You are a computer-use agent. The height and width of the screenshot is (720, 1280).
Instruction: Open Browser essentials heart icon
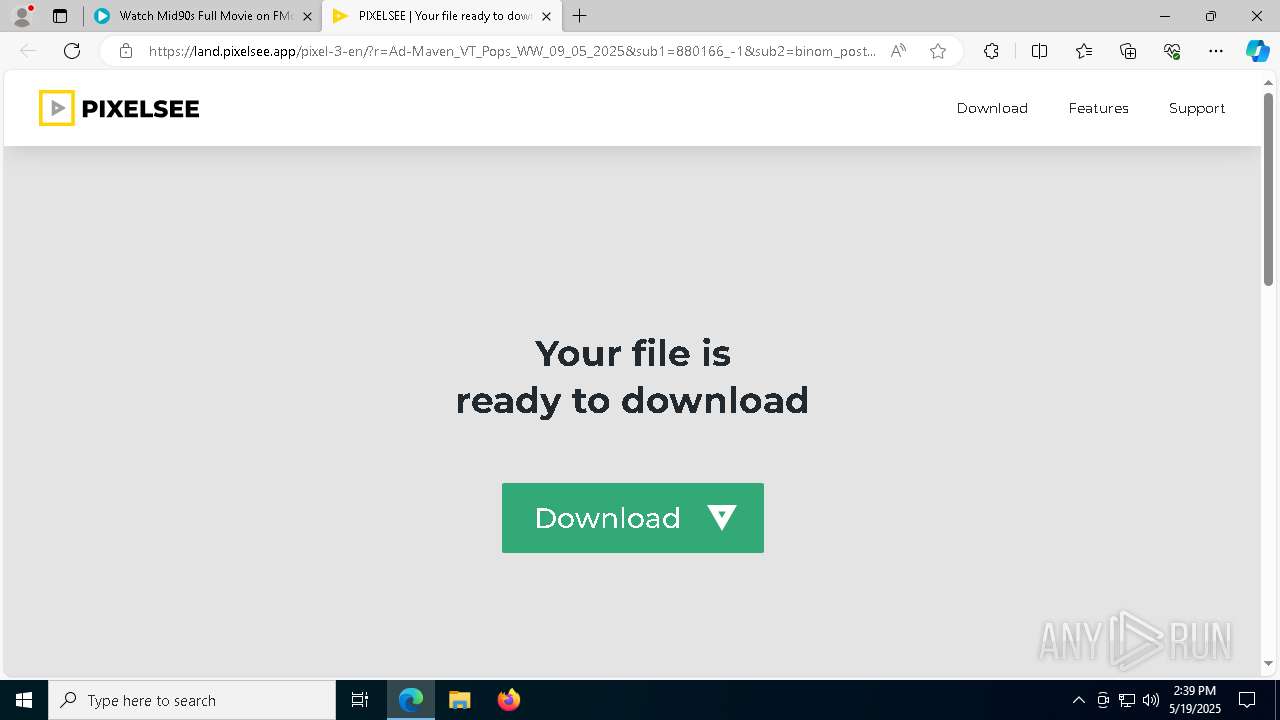pyautogui.click(x=1172, y=51)
